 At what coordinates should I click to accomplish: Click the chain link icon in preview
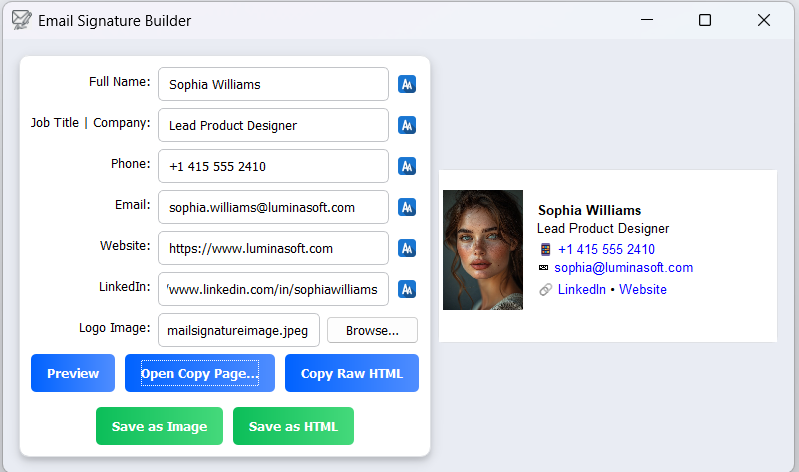click(545, 290)
